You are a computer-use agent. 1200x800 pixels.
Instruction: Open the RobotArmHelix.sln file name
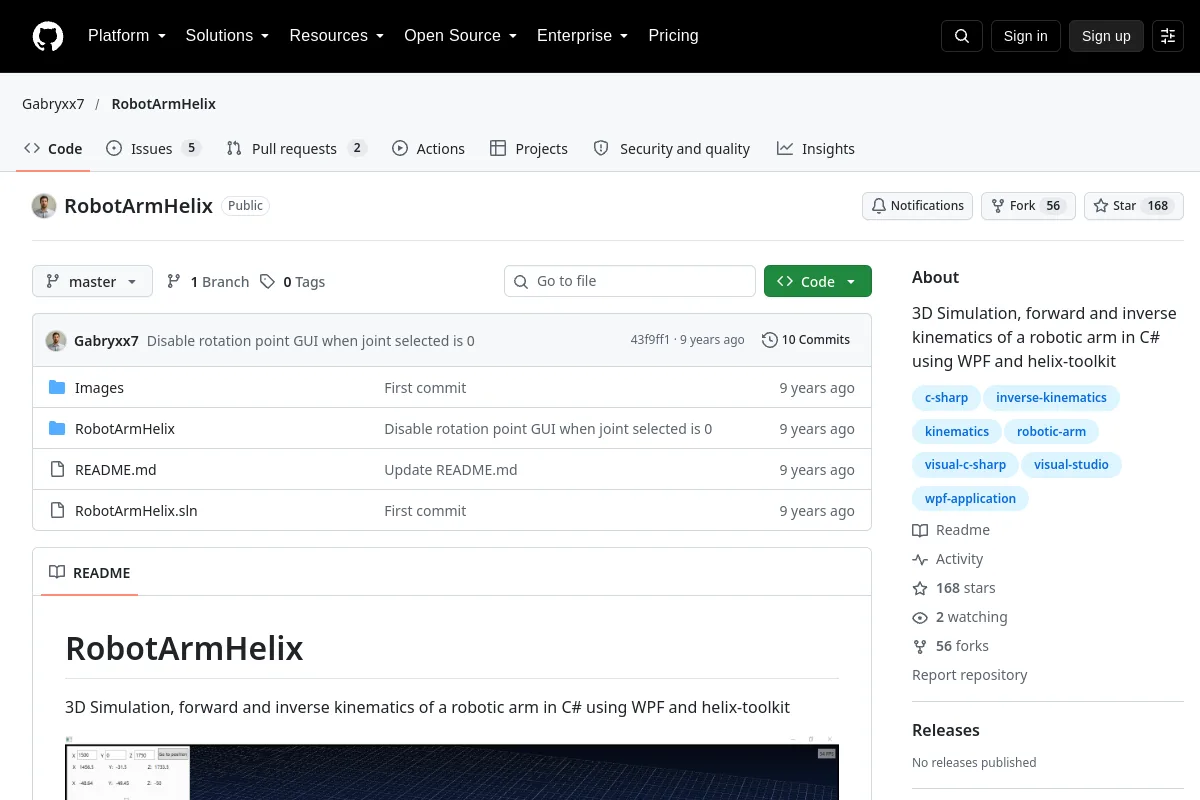pos(136,511)
